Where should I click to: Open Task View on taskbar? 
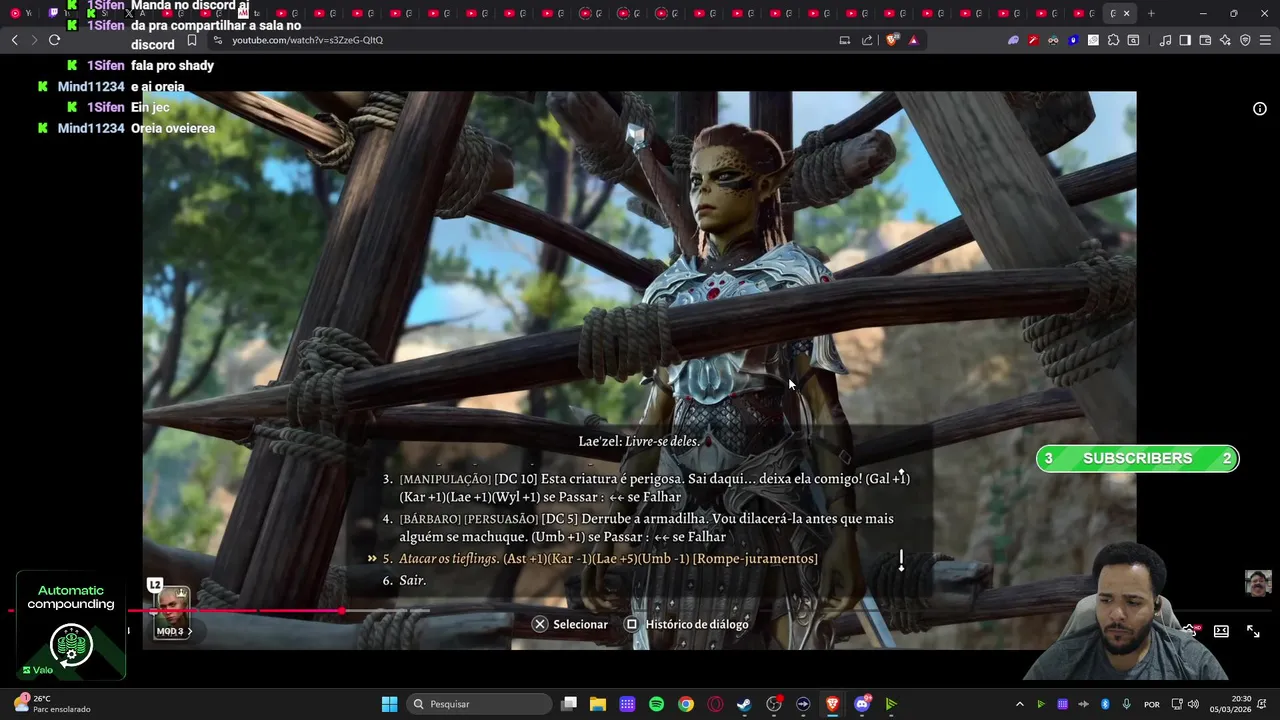(569, 704)
